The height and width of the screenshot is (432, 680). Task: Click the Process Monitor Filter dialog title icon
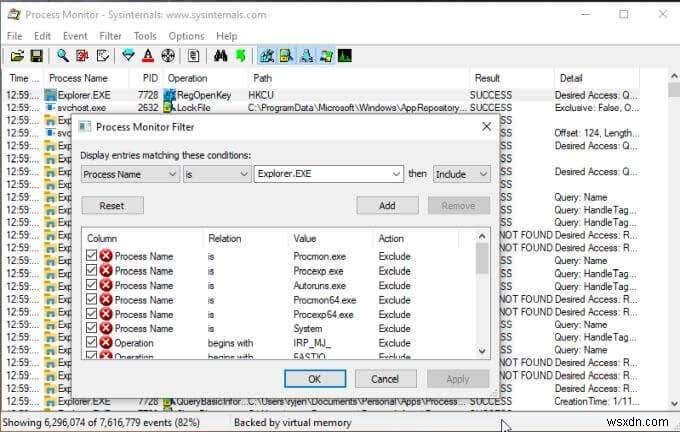pos(85,127)
